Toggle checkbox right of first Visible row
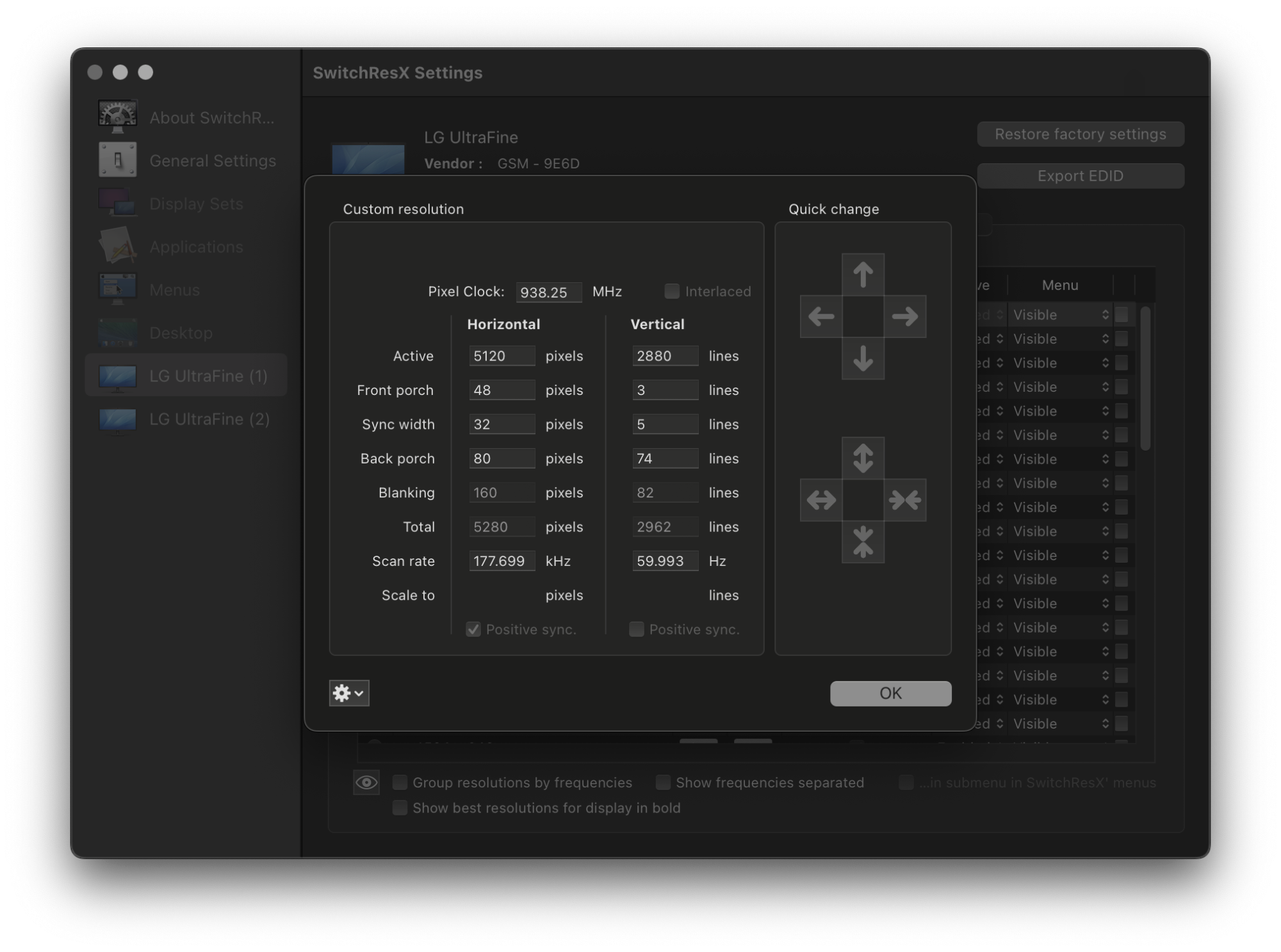Screen dimensions: 1281x952 (1122, 314)
